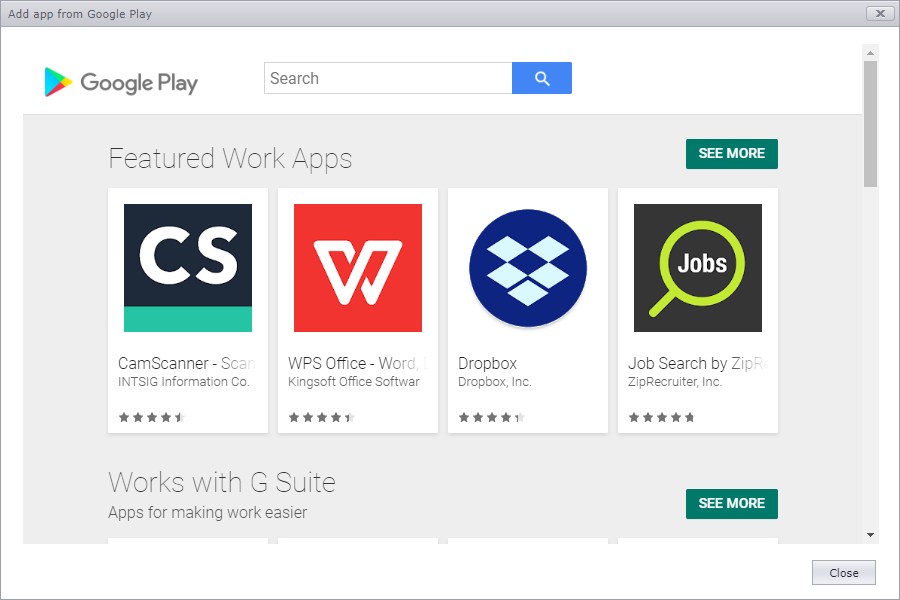Image resolution: width=900 pixels, height=600 pixels.
Task: Click the blue magnifier search button
Action: click(x=542, y=78)
